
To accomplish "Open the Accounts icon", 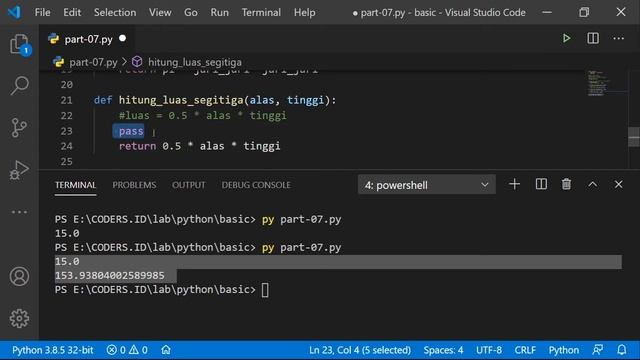I will [19, 276].
